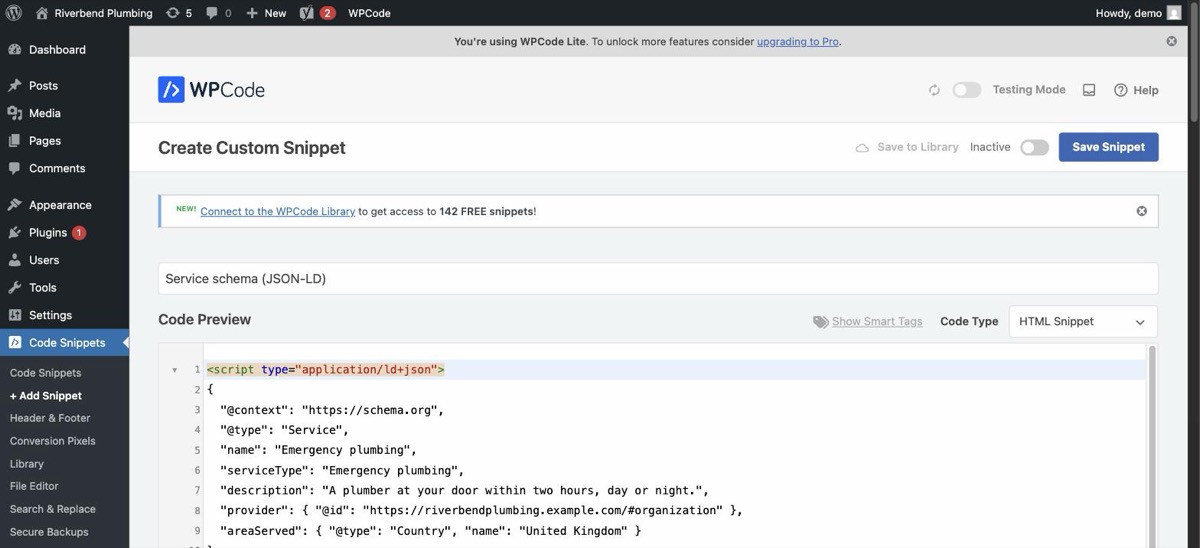Go to the Code Snippets list submenu
The width and height of the screenshot is (1200, 548).
tap(46, 373)
